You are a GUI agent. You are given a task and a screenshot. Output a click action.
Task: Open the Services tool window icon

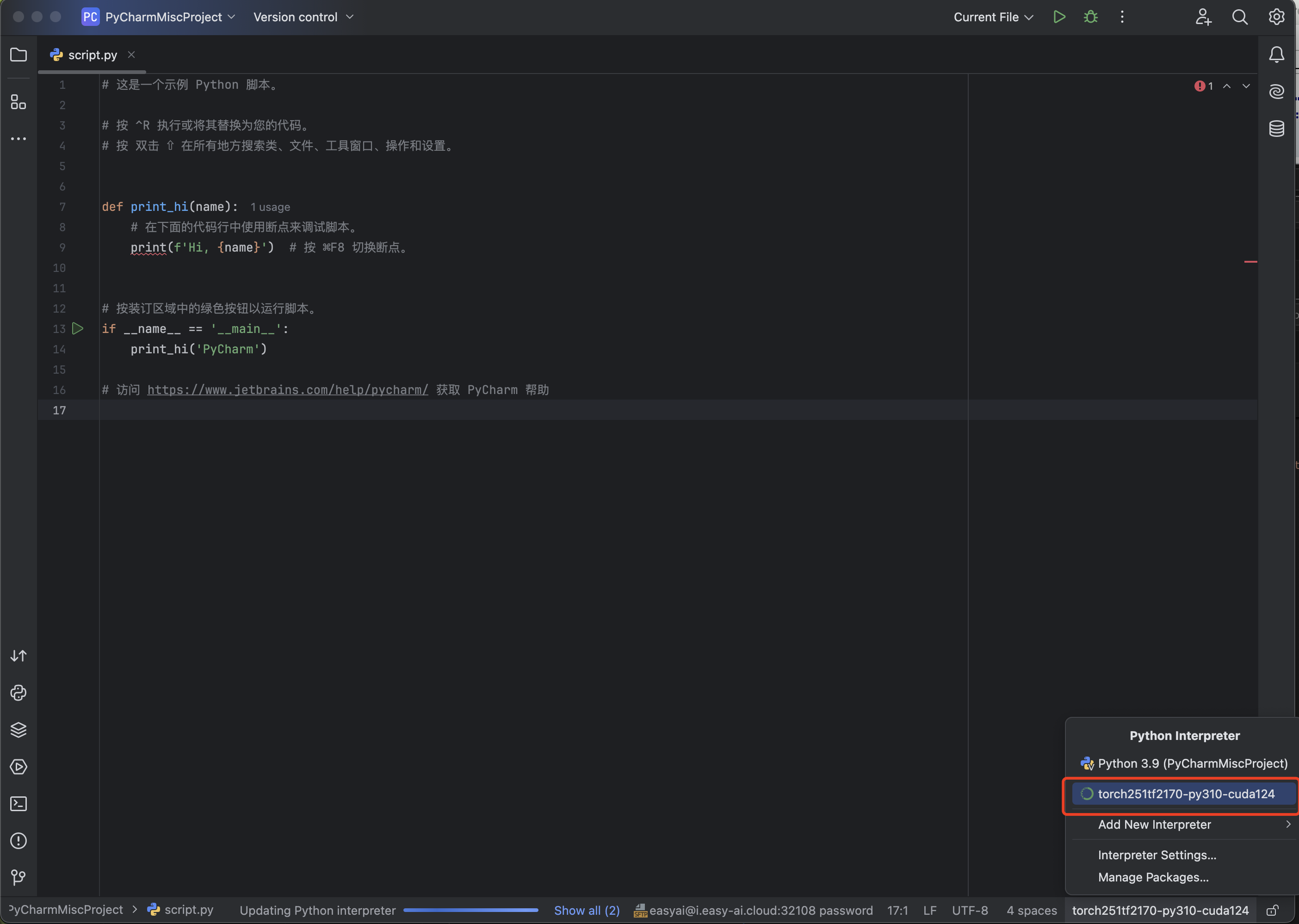[x=19, y=767]
